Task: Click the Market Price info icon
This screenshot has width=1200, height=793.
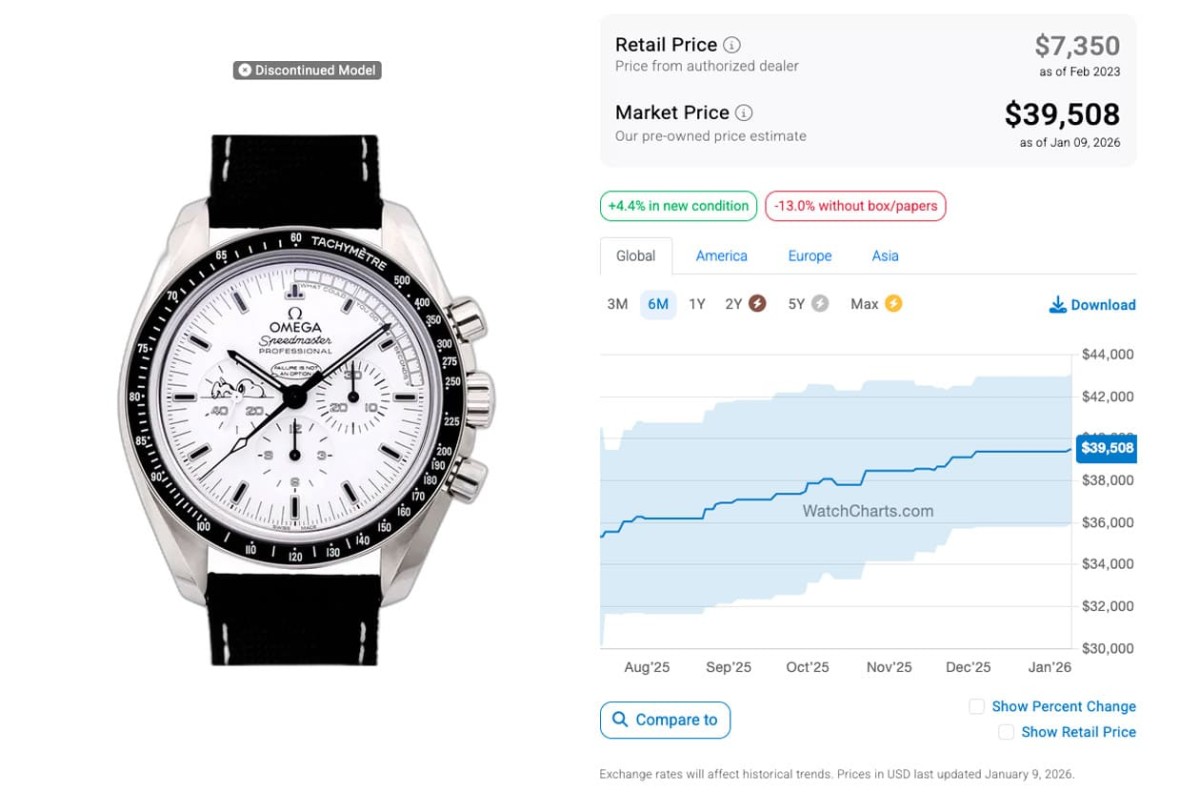Action: click(744, 113)
